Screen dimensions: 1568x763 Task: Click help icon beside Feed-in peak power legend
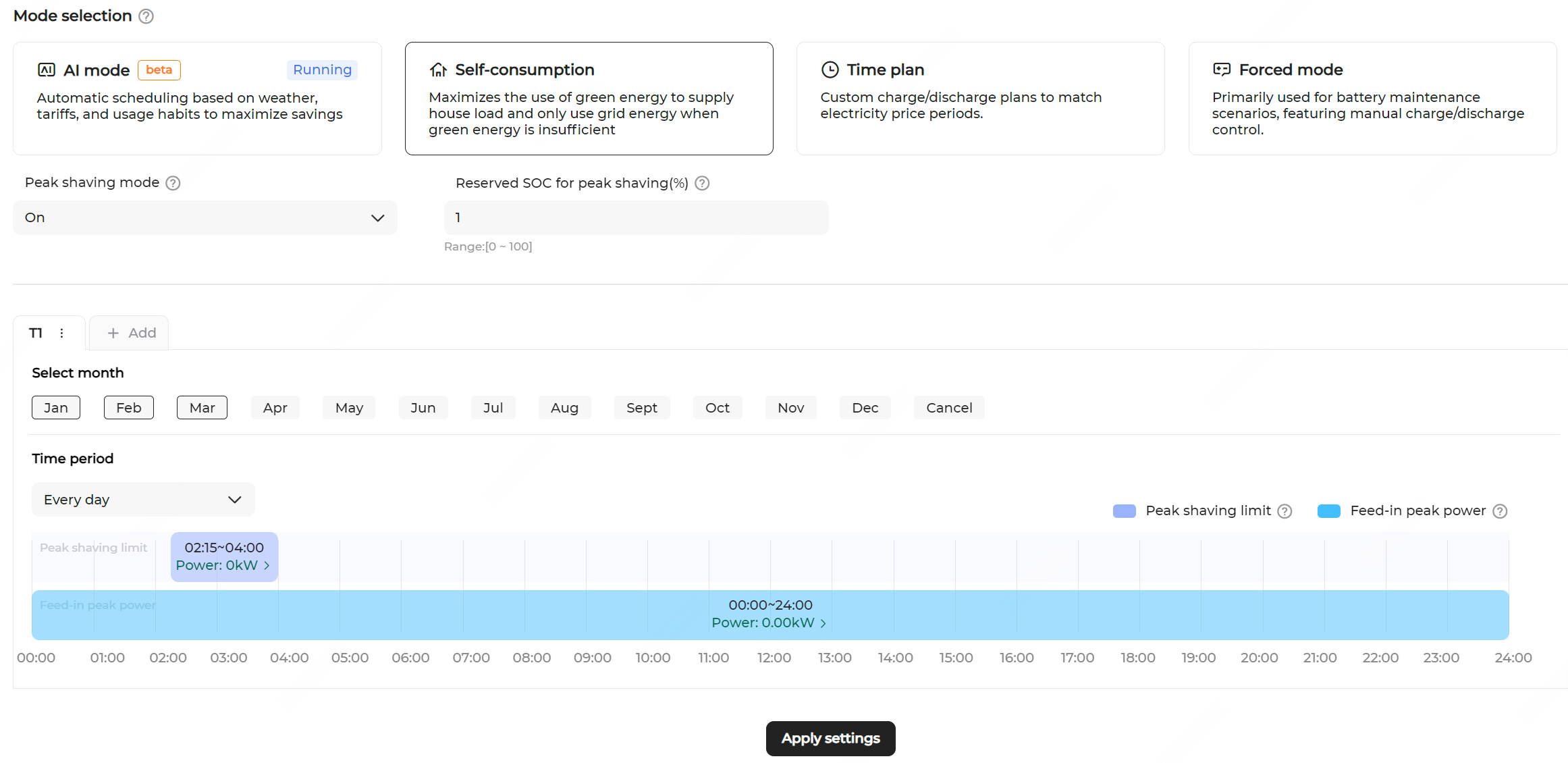pos(1500,511)
